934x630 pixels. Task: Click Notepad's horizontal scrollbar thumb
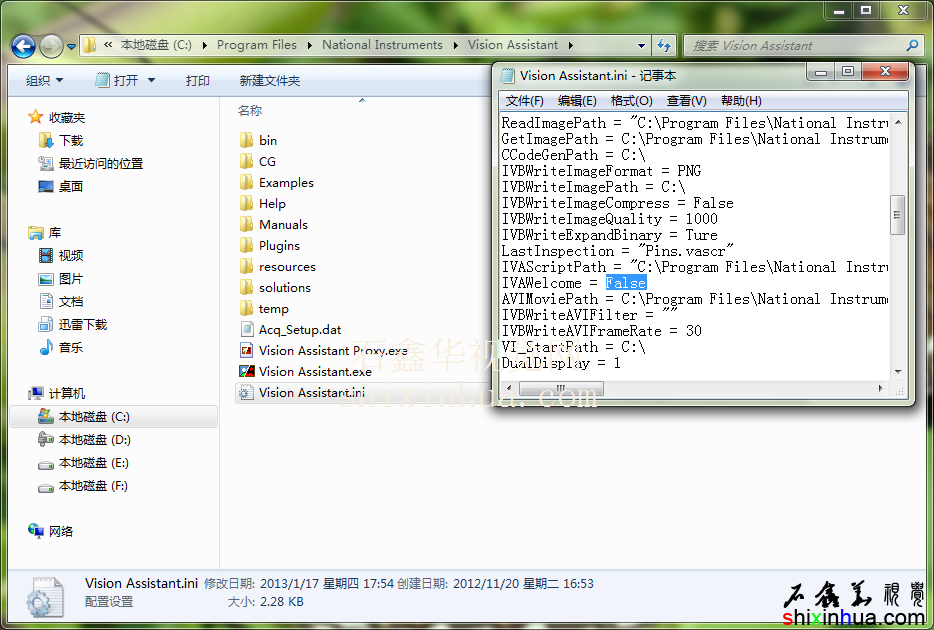coord(561,389)
